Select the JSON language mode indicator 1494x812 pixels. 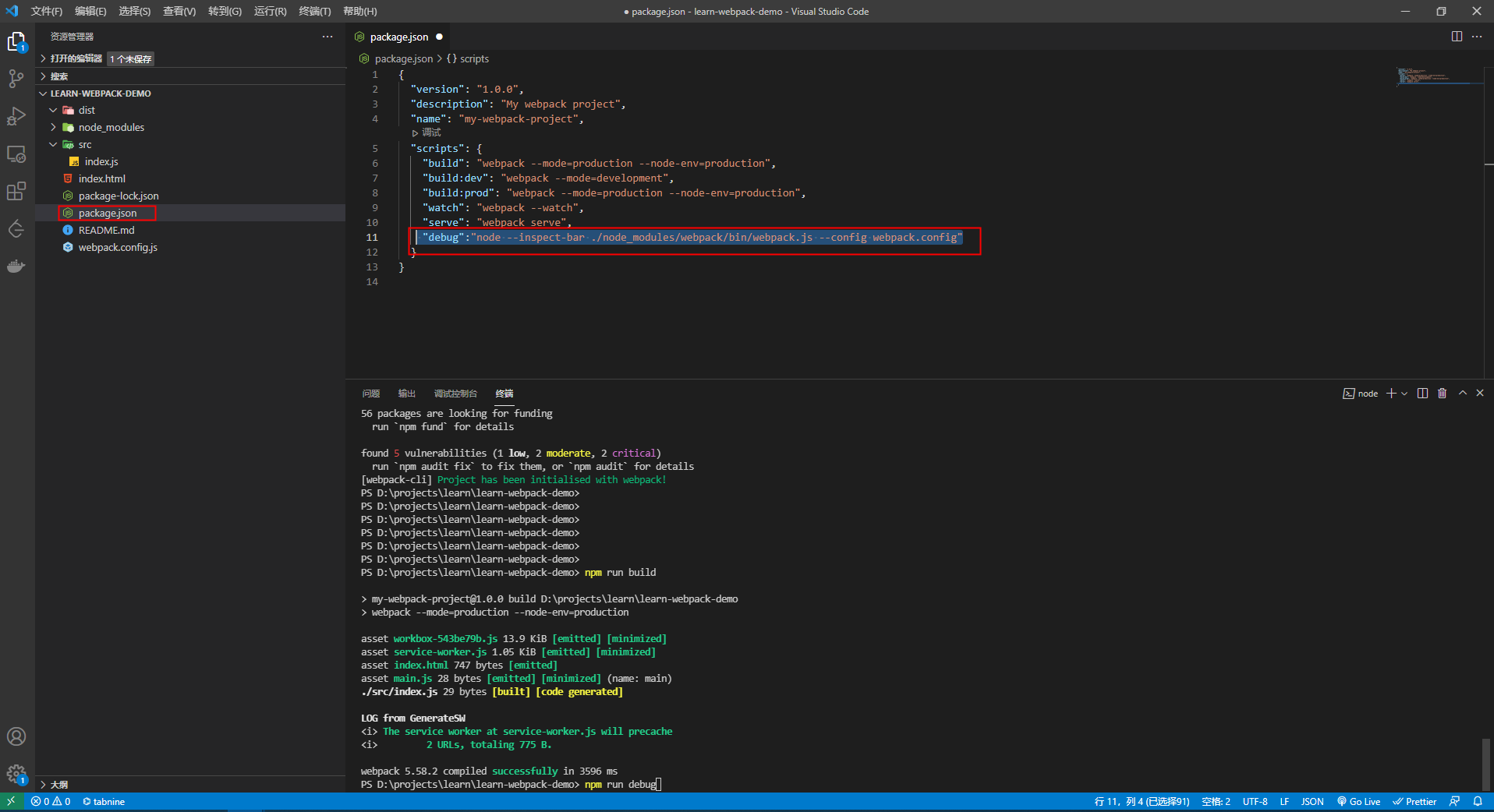tap(1312, 801)
